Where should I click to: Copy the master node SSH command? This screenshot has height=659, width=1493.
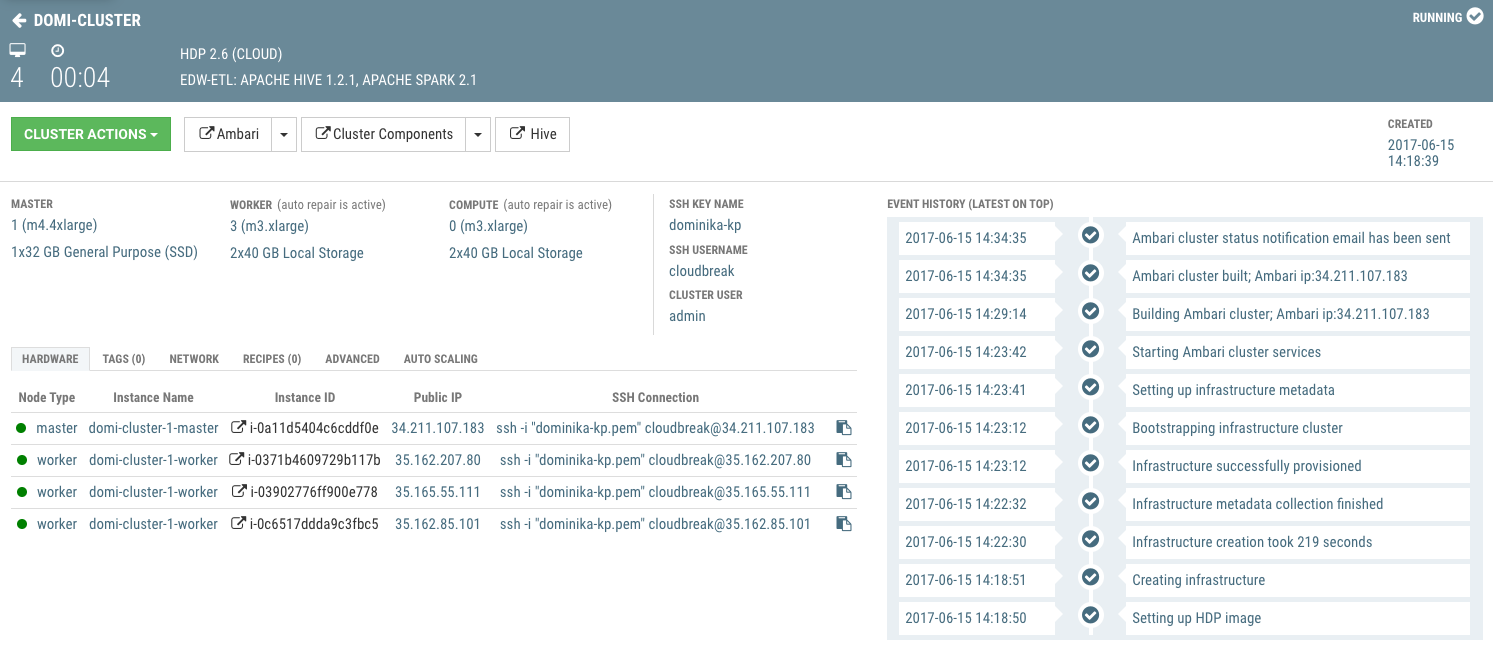[x=843, y=427]
